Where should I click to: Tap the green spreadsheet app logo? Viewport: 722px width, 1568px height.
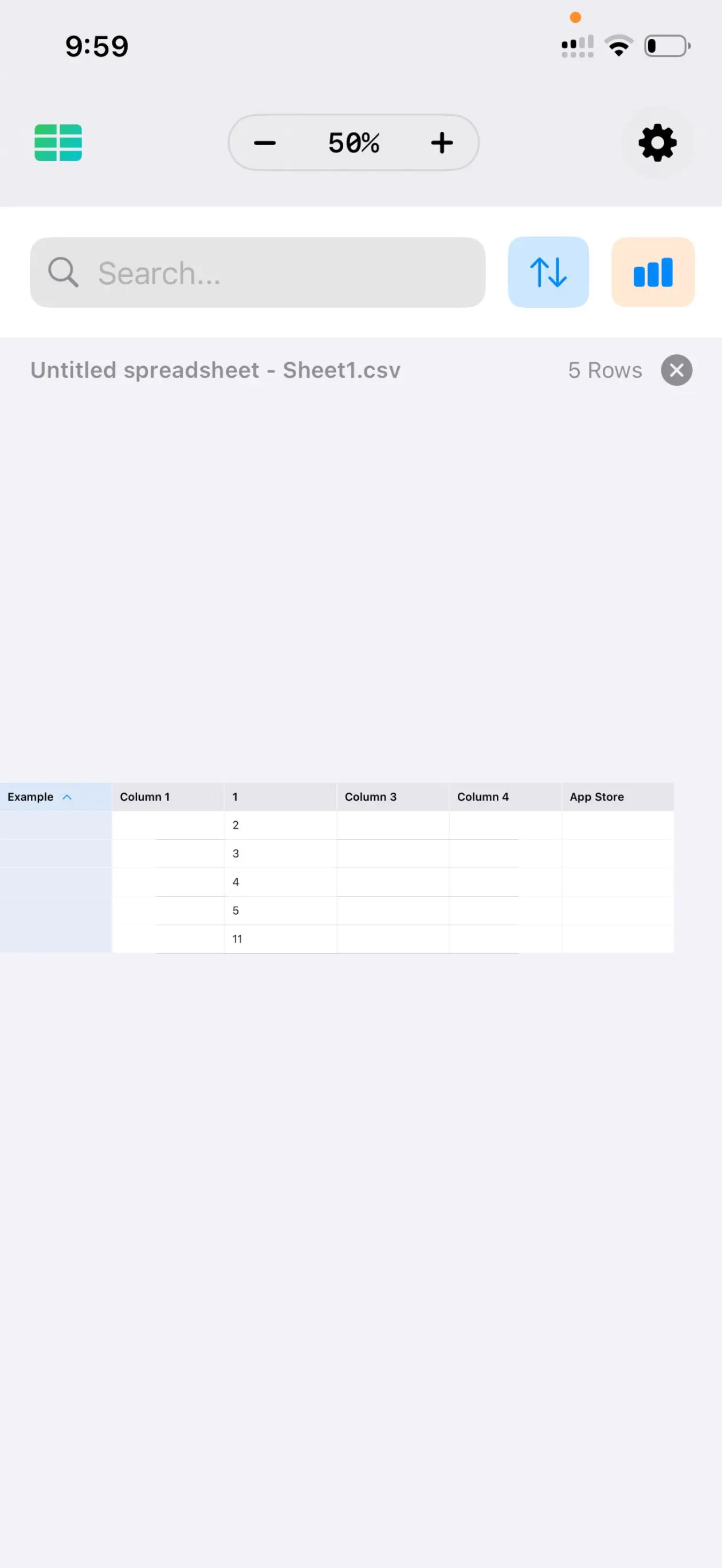point(58,143)
